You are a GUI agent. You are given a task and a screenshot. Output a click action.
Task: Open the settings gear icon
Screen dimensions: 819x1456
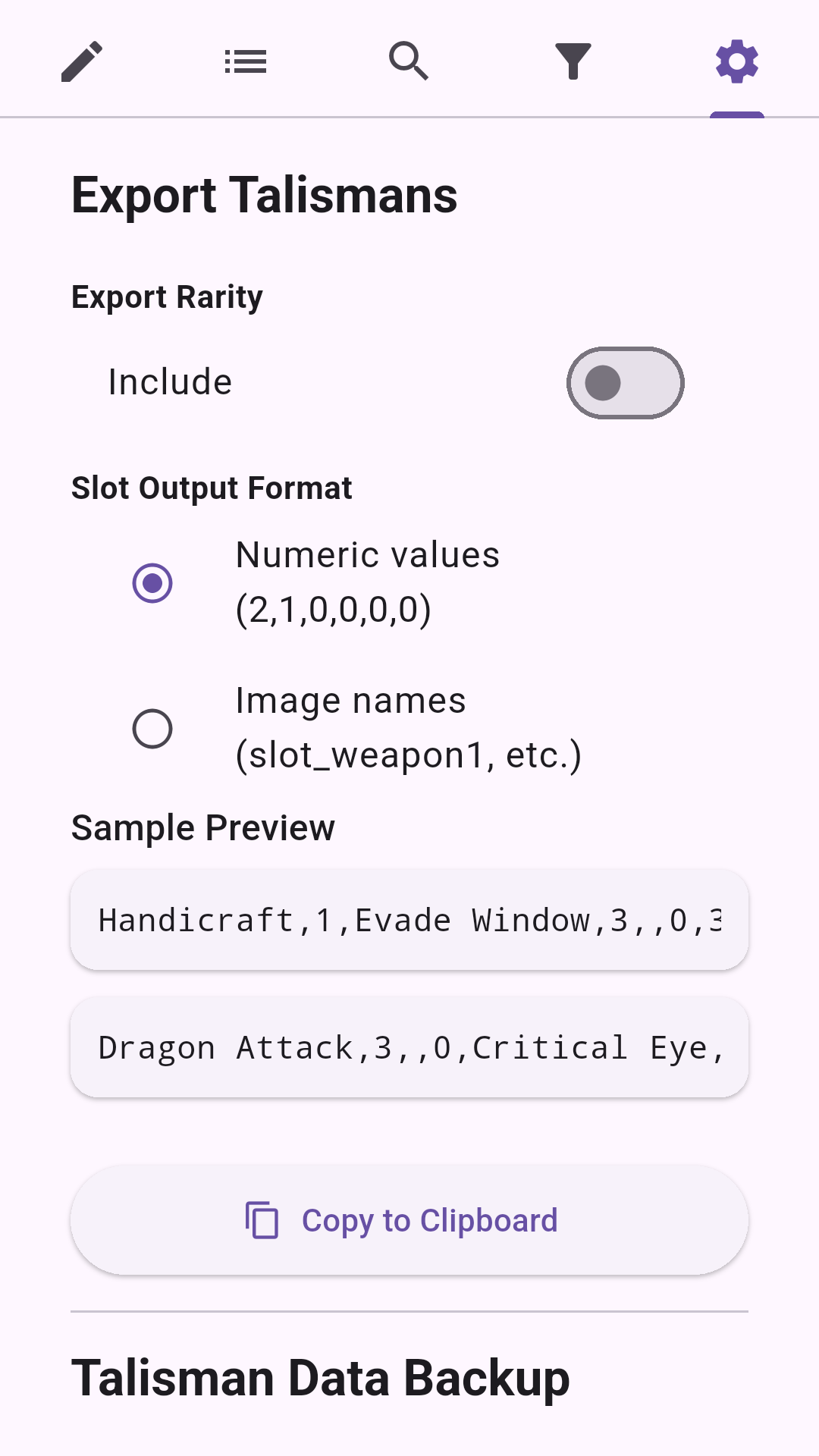736,61
